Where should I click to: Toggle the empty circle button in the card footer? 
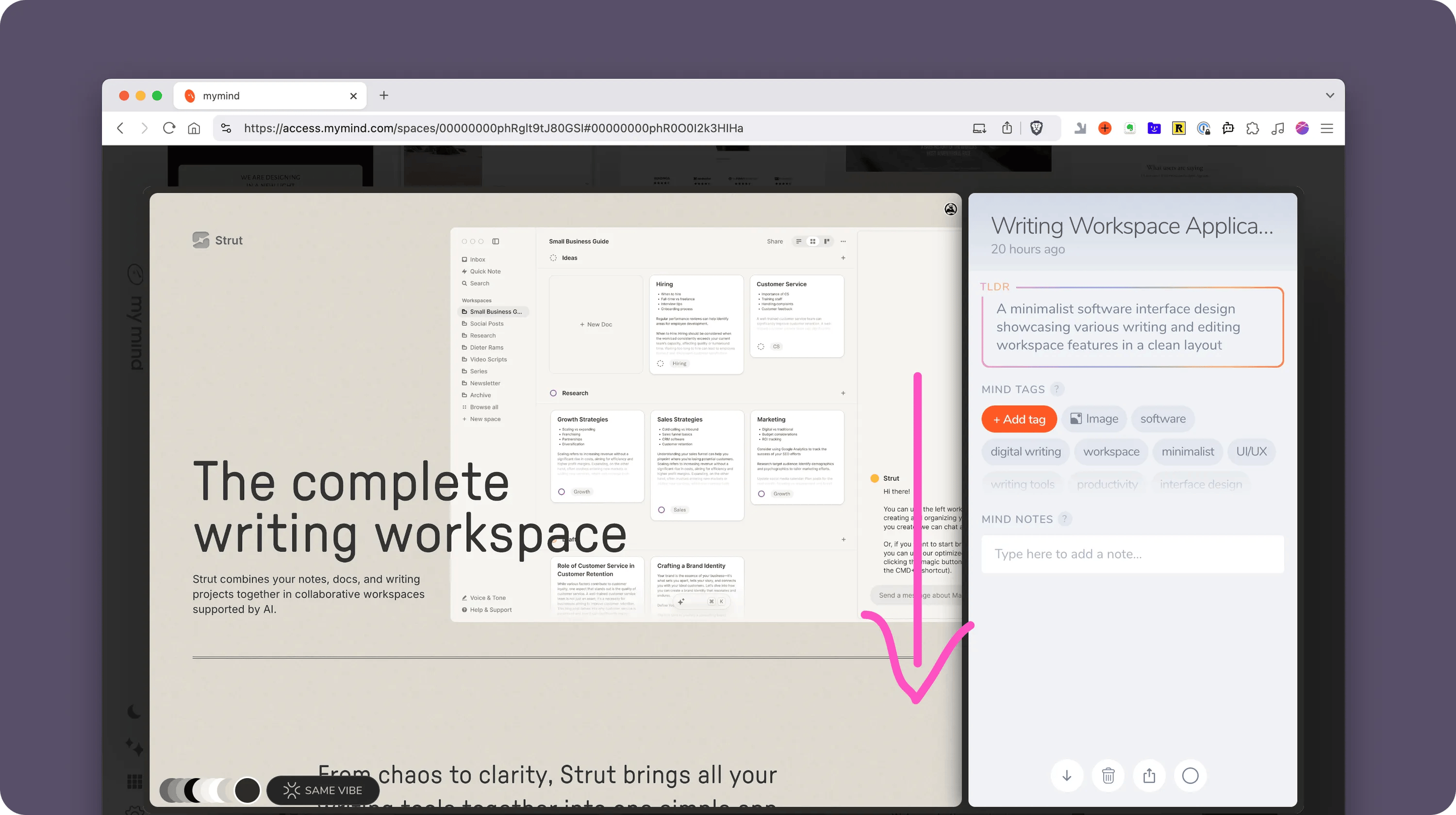(x=1191, y=776)
